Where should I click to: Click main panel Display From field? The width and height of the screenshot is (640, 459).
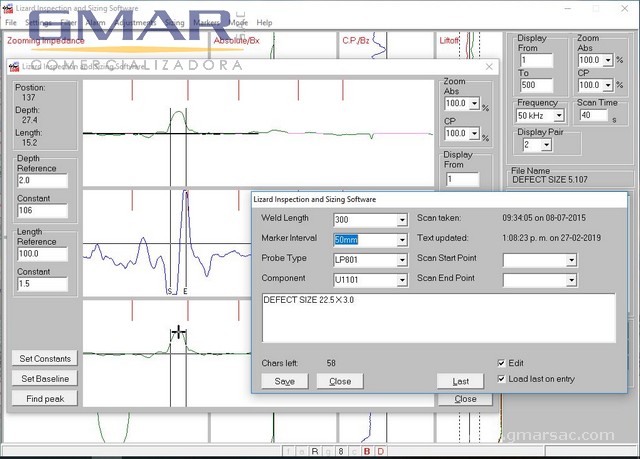tap(536, 60)
